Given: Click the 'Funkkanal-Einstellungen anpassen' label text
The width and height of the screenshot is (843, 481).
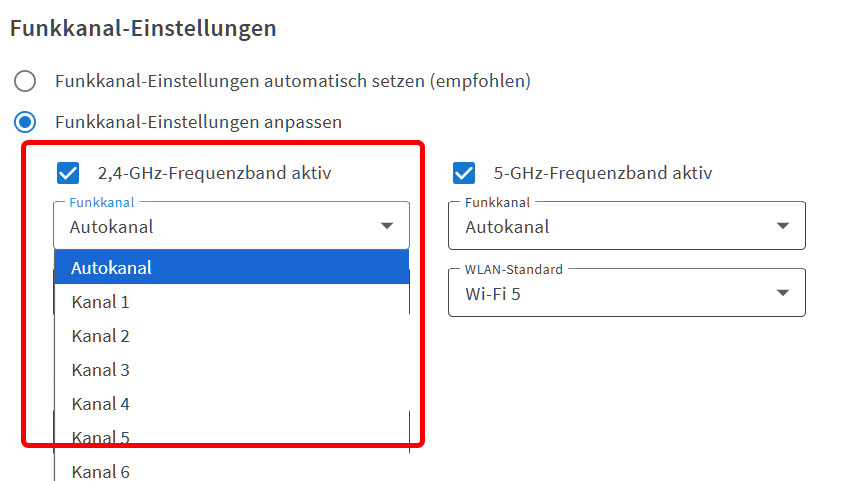Looking at the screenshot, I should [x=198, y=122].
